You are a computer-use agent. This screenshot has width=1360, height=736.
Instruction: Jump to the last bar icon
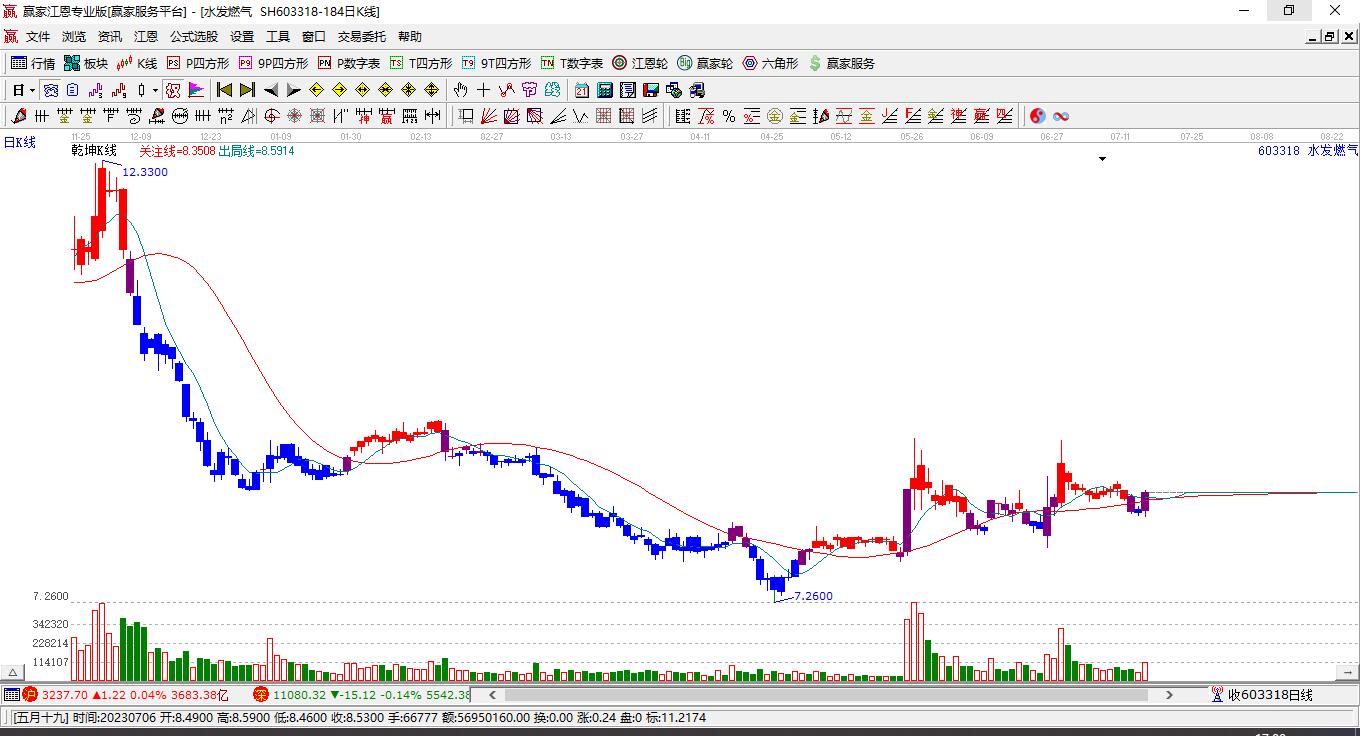point(247,90)
